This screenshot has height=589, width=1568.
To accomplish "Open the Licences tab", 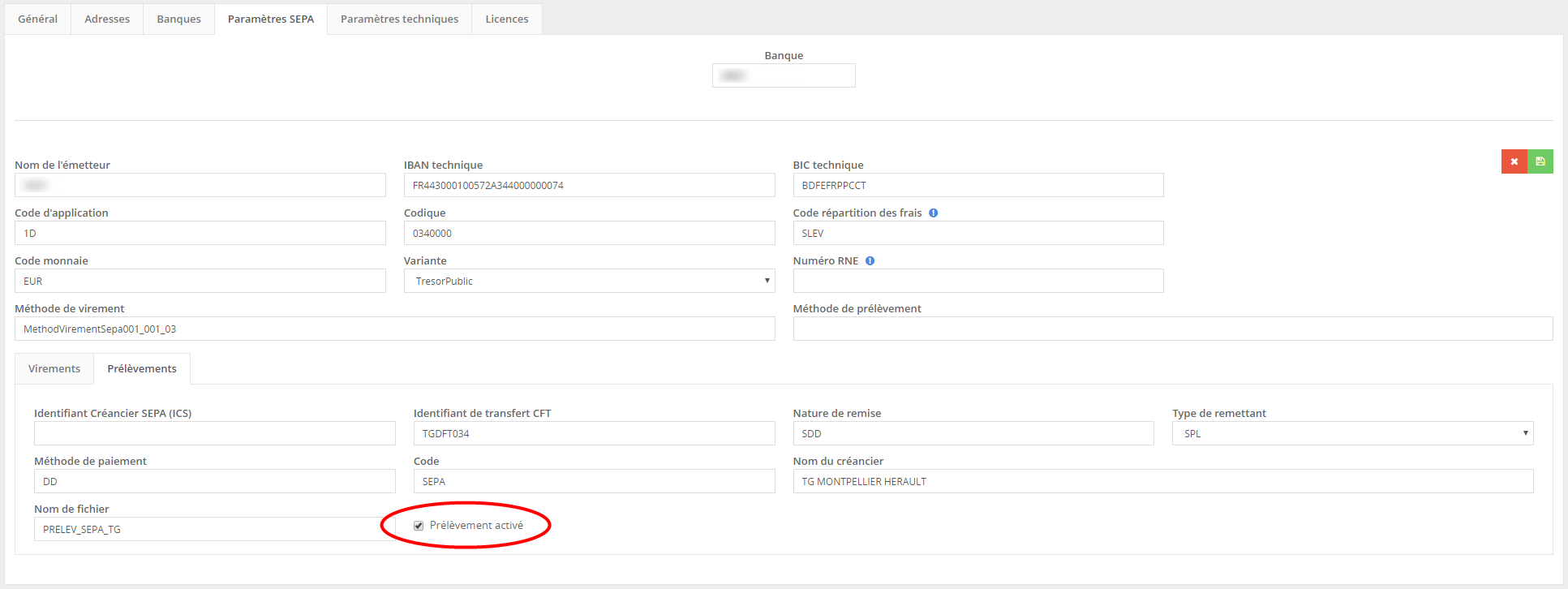I will click(x=507, y=19).
